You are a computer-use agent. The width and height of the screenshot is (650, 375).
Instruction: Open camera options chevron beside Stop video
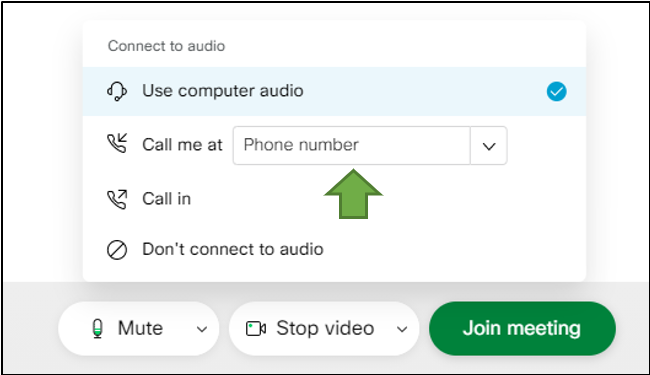coord(402,329)
